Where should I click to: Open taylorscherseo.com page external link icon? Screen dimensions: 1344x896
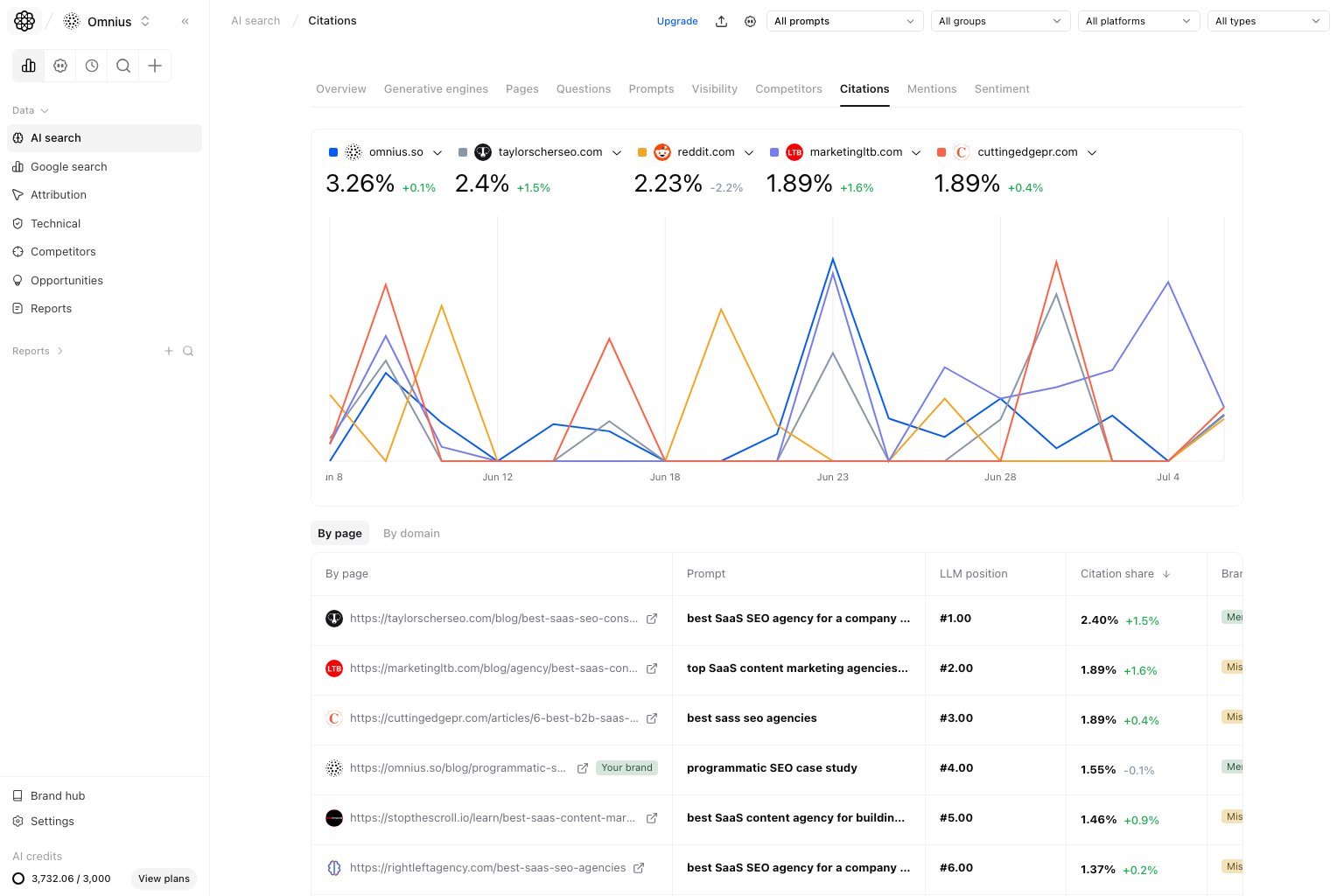click(652, 619)
